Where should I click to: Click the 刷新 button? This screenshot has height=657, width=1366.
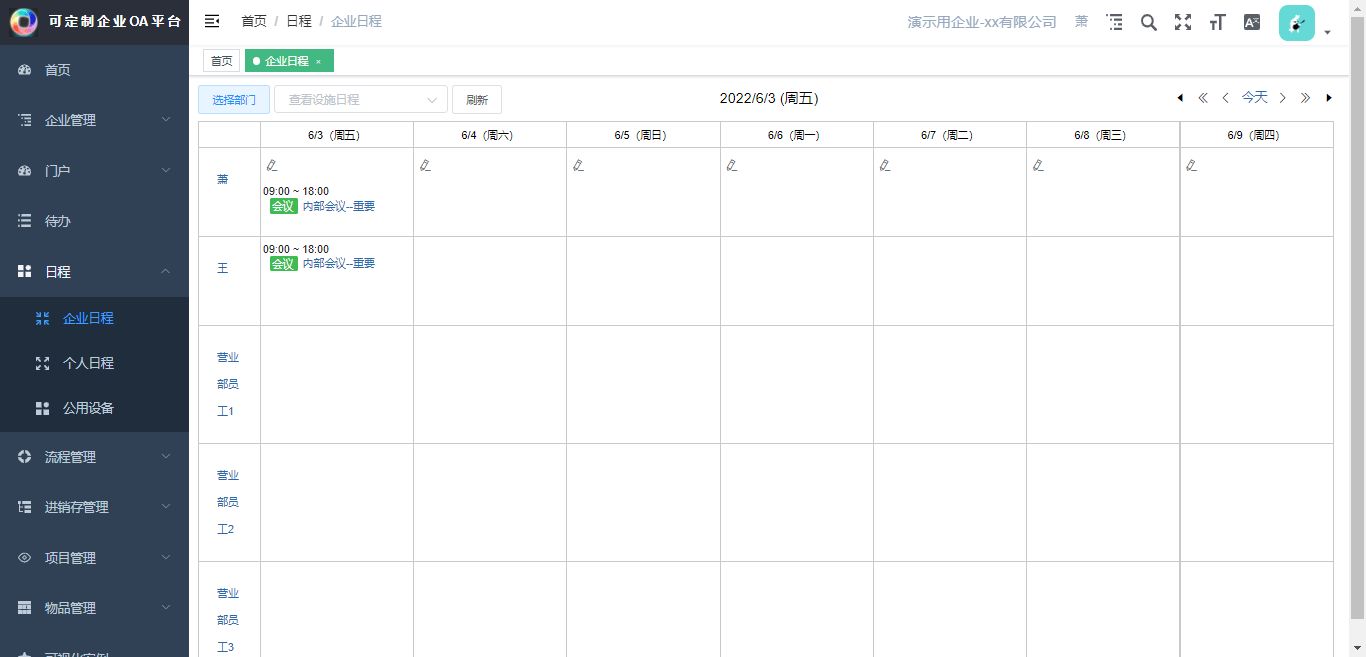[477, 100]
